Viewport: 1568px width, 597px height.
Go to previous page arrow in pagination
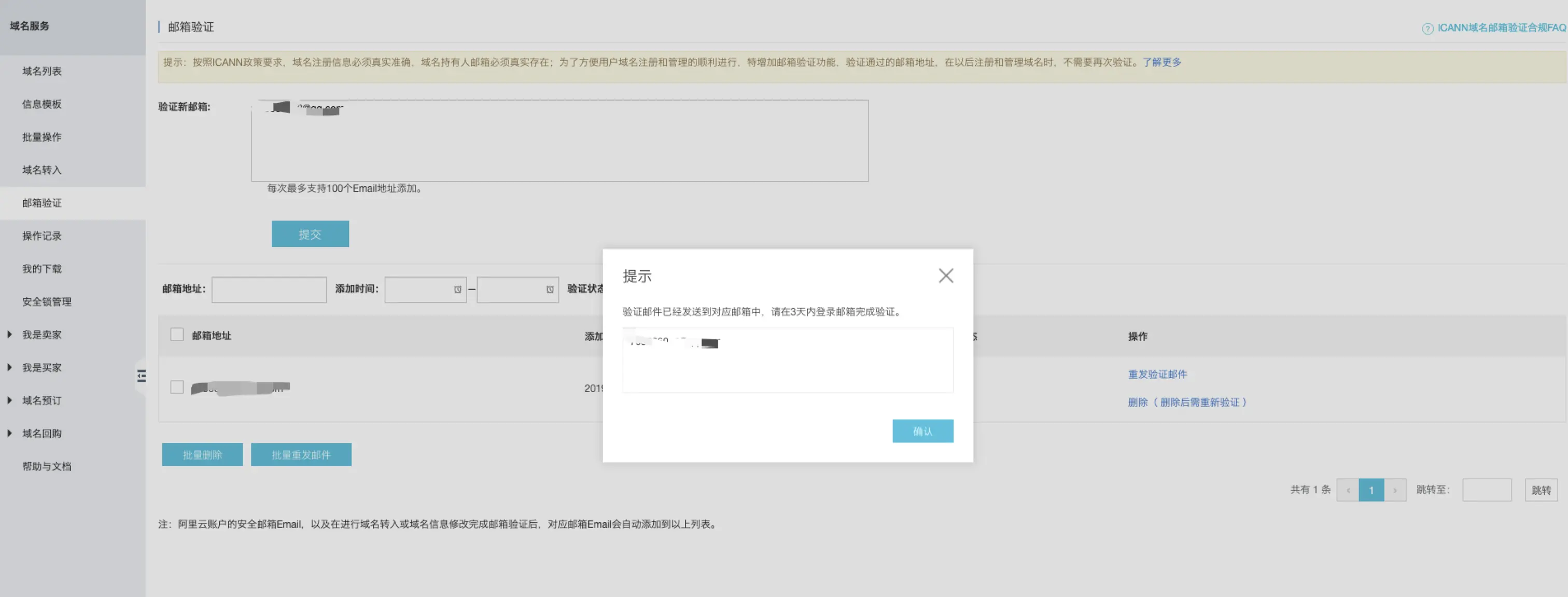point(1348,490)
